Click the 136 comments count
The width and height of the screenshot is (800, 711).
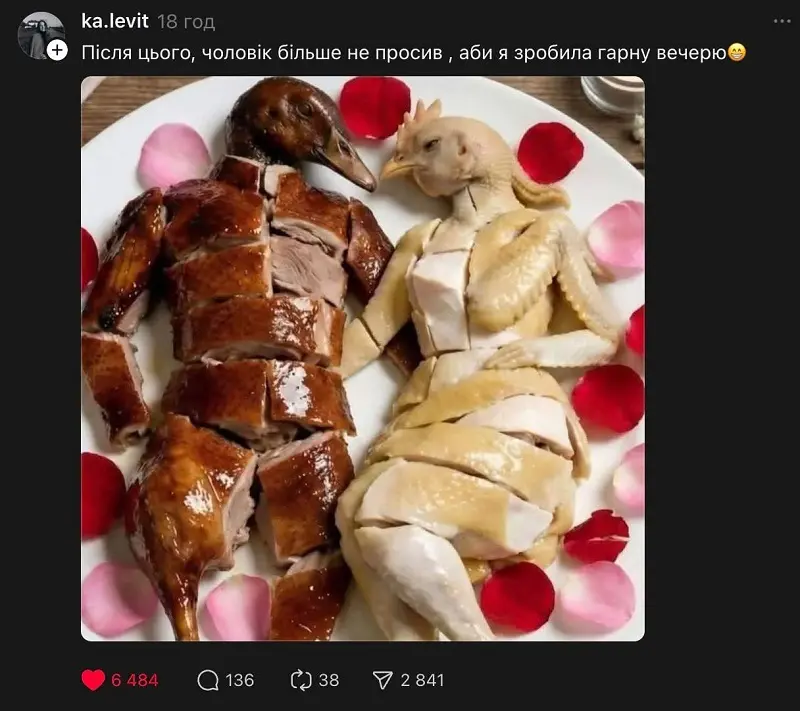coord(240,680)
